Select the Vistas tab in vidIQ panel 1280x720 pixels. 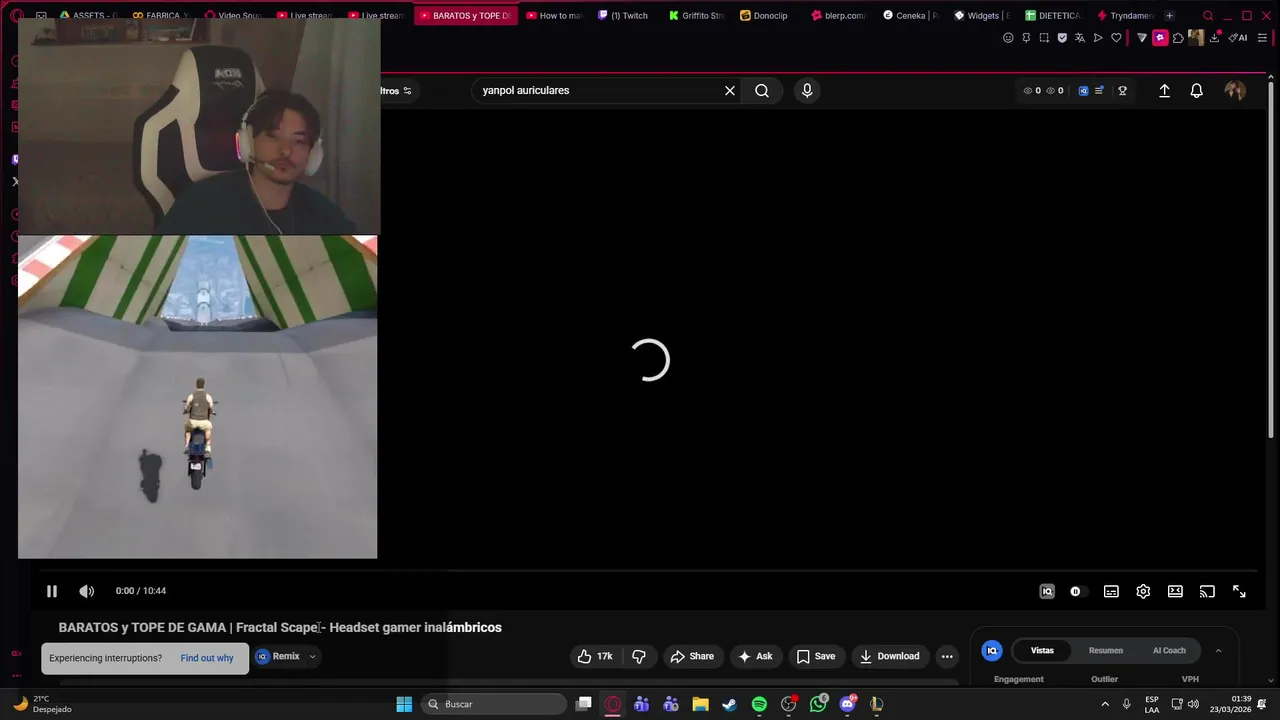(1042, 650)
